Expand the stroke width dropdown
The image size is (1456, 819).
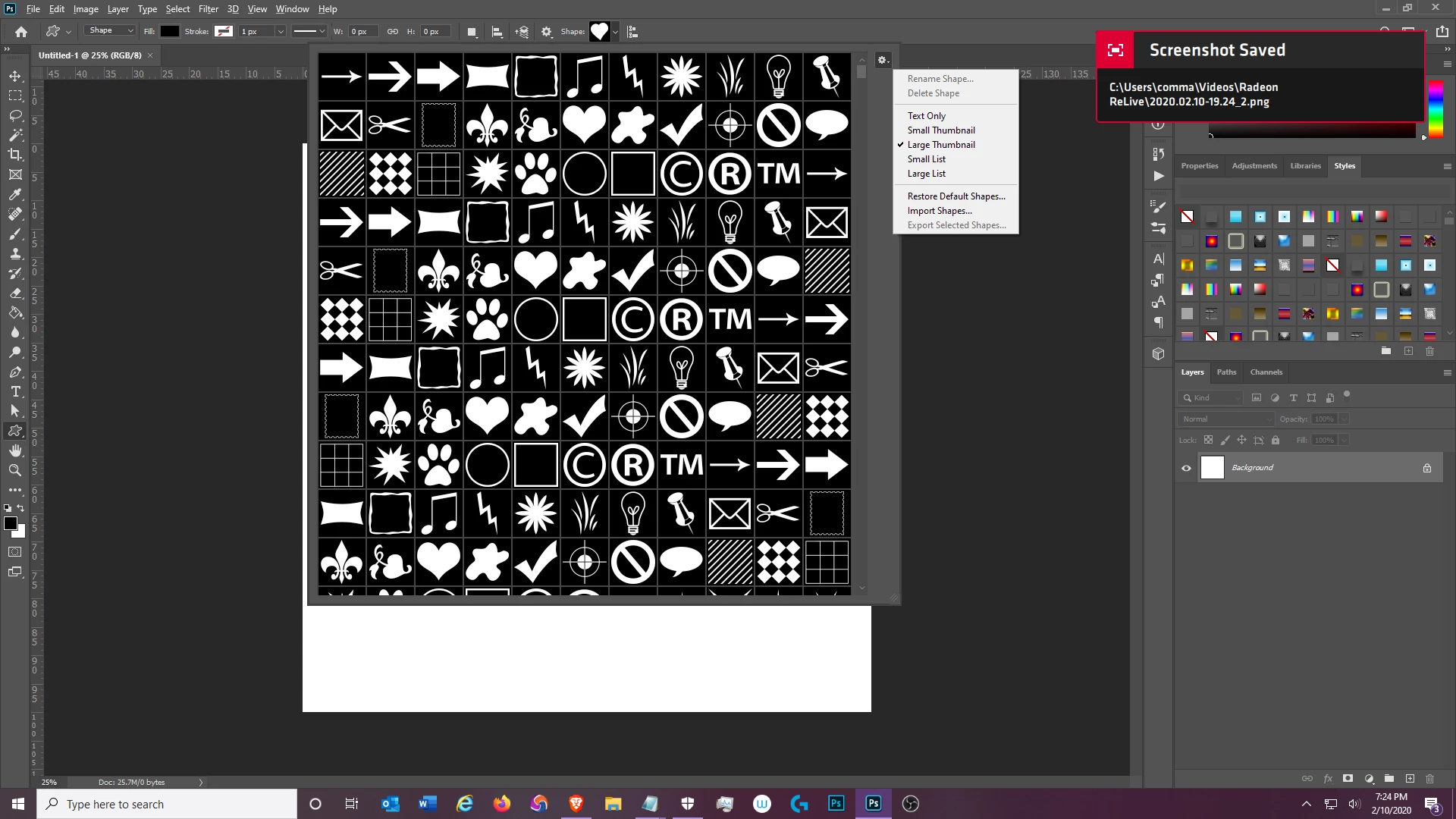click(x=280, y=32)
